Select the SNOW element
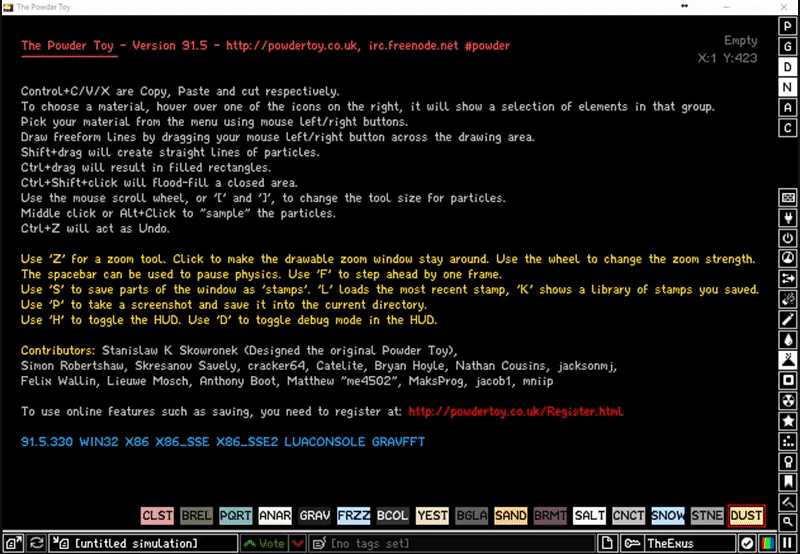The image size is (800, 554). pos(668,516)
